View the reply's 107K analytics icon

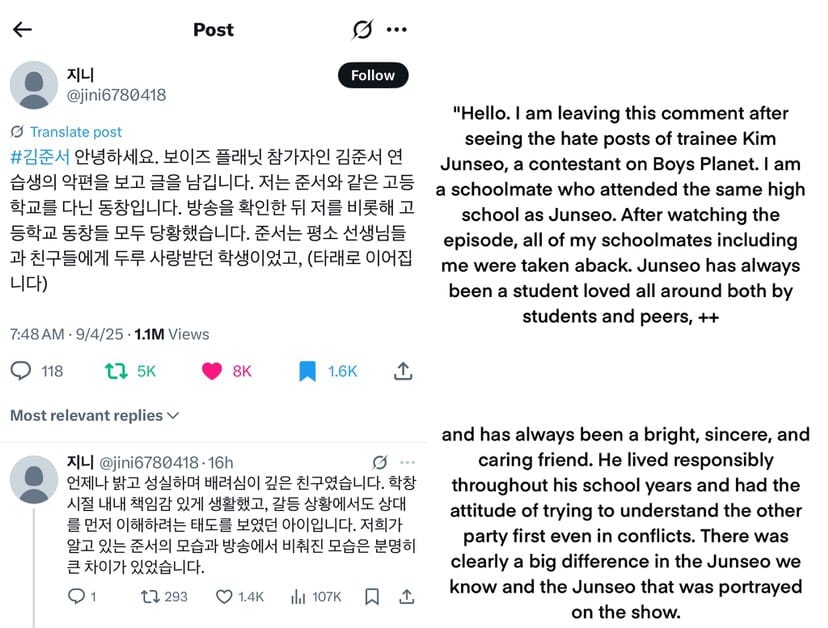tap(297, 597)
